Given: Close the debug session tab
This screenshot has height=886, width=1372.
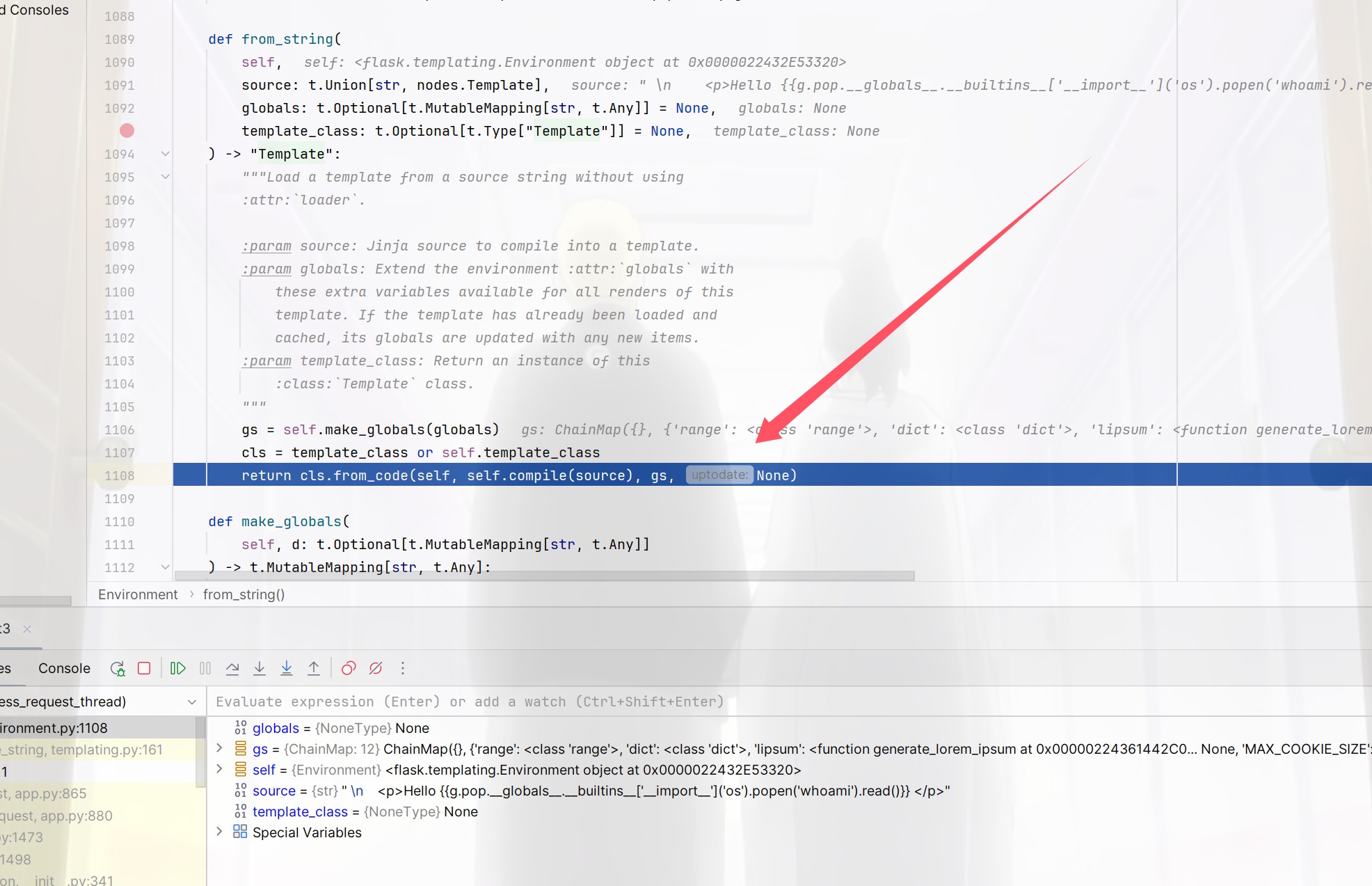Looking at the screenshot, I should click(x=27, y=629).
